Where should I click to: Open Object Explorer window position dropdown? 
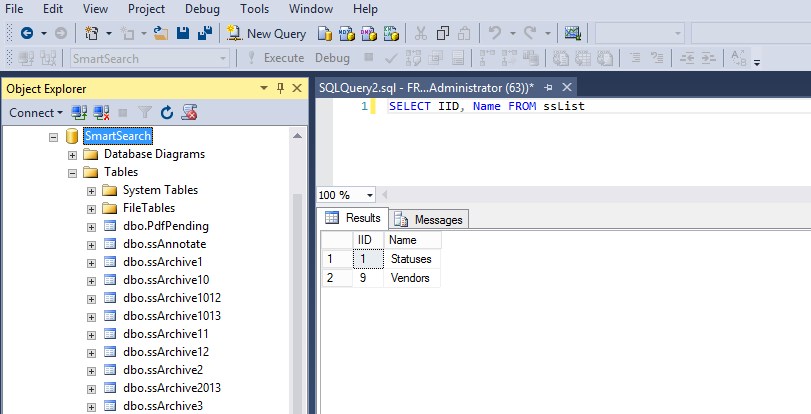(264, 88)
